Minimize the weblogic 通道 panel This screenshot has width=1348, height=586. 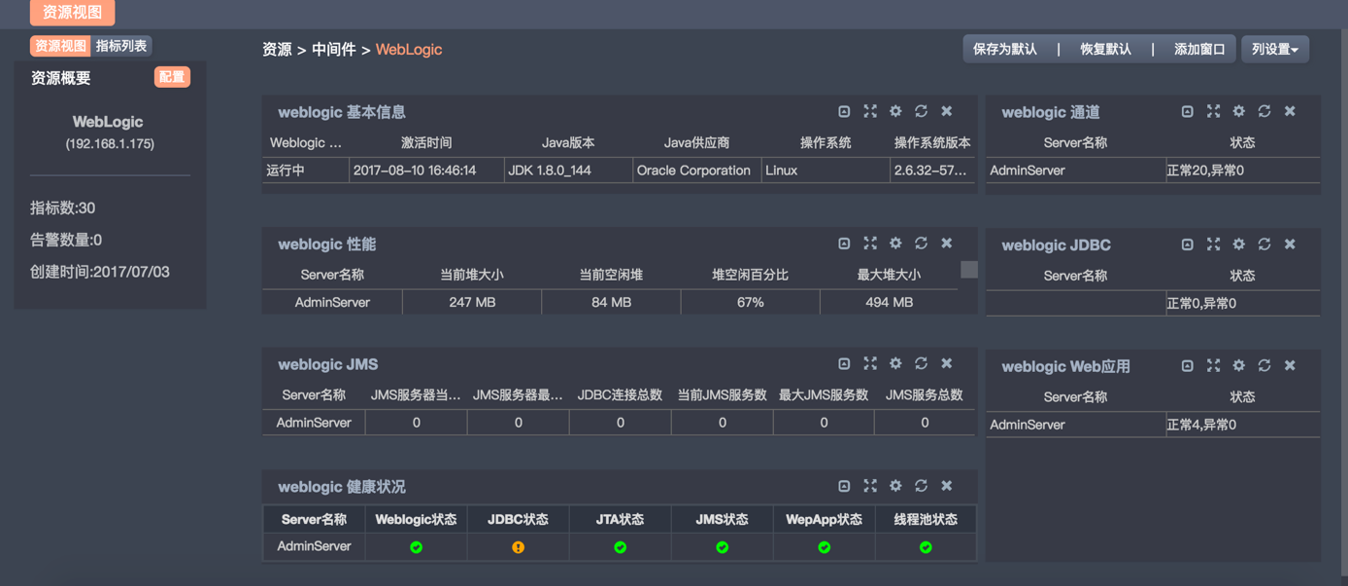point(1187,111)
